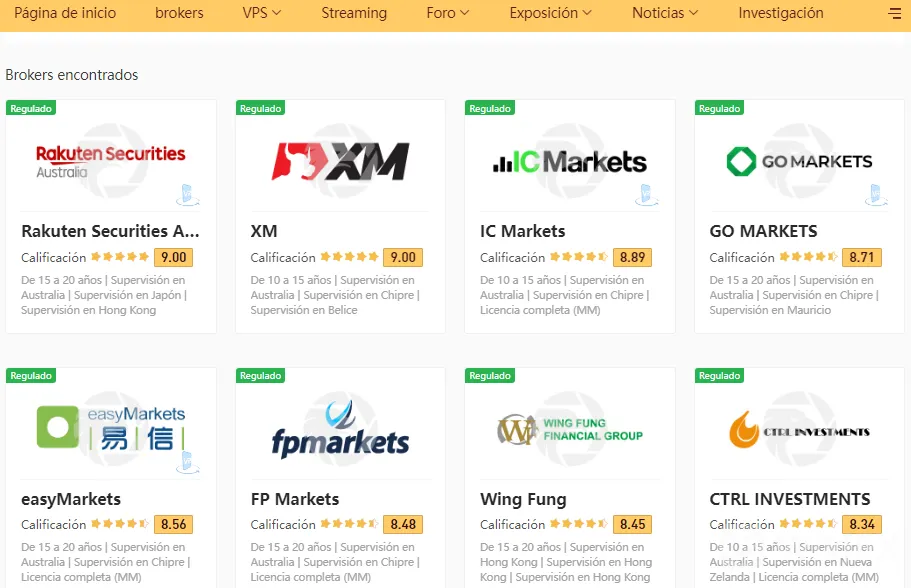
Task: Click the Regulado badge on IC Markets card
Action: coord(490,108)
